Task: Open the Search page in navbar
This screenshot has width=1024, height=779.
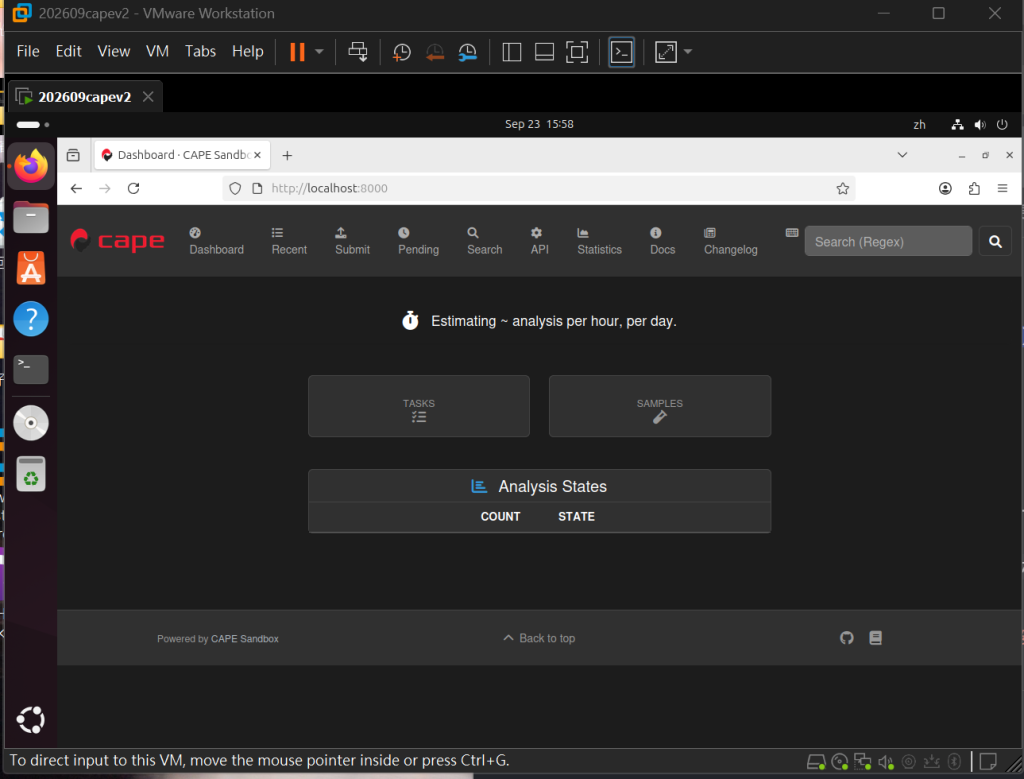Action: [x=484, y=242]
